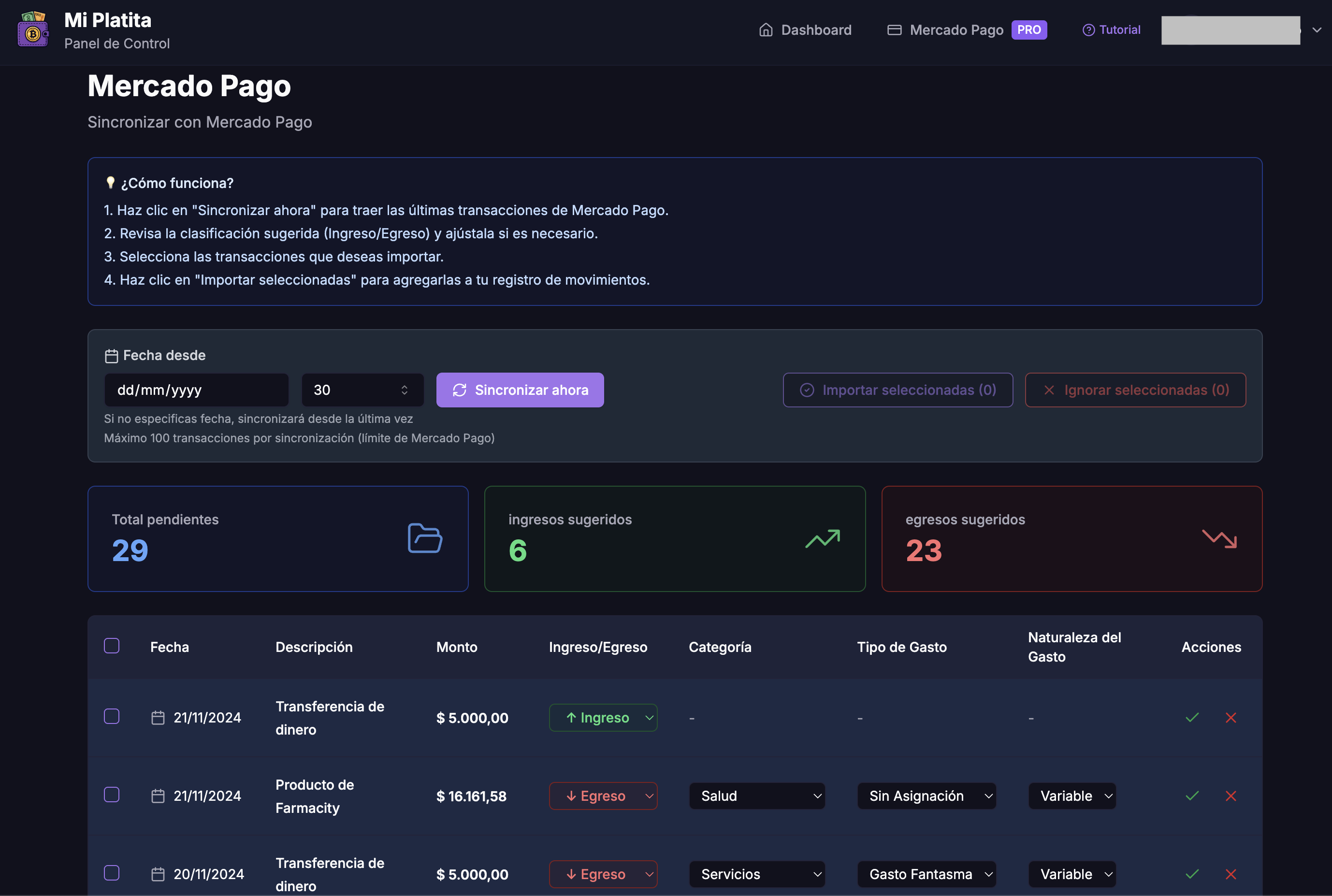Check the Producto de Farmacity row checkbox
The image size is (1332, 896).
pyautogui.click(x=112, y=795)
